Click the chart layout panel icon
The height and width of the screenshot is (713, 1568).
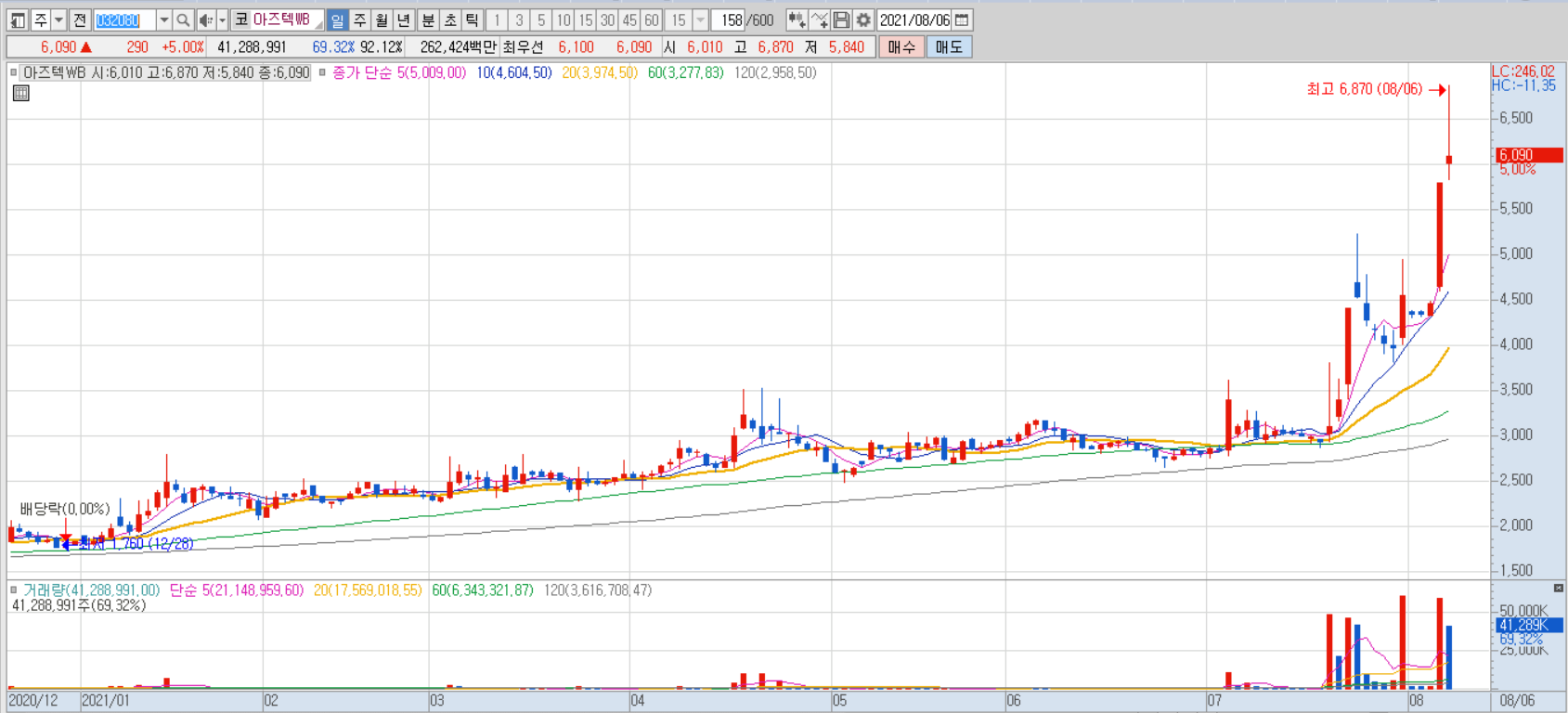18,19
